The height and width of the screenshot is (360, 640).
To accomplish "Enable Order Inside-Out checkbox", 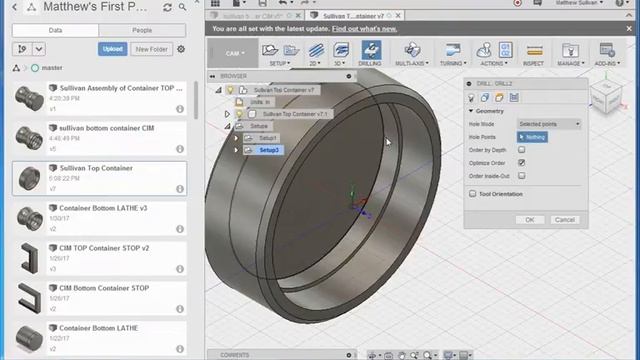I will tap(521, 176).
